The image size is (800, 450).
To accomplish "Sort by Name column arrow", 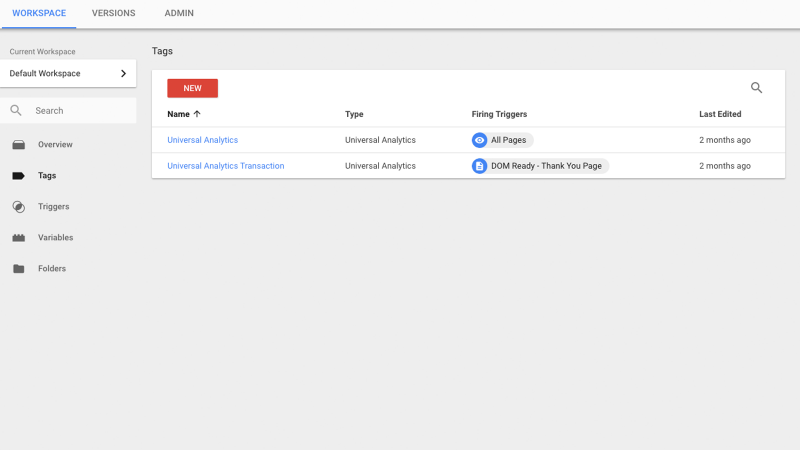I will tap(197, 114).
